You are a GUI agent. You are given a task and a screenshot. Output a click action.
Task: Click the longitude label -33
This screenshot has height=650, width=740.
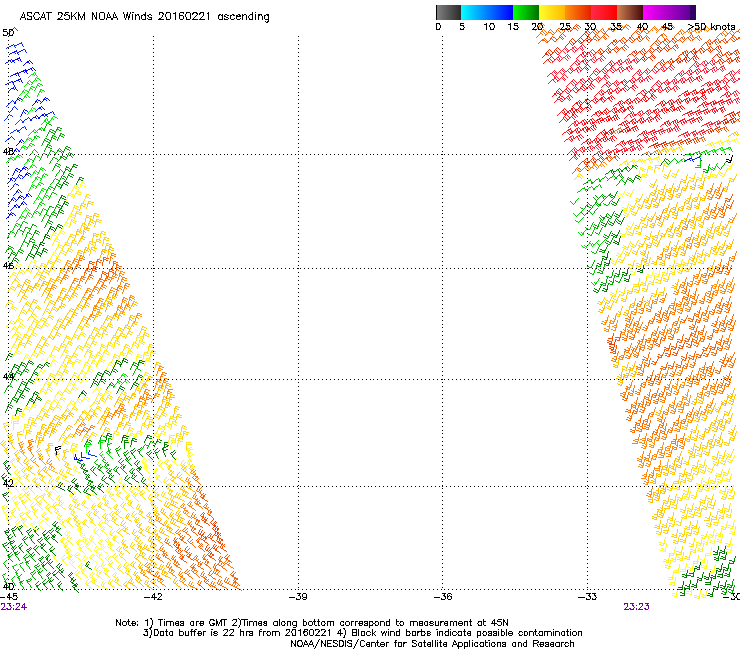click(588, 597)
